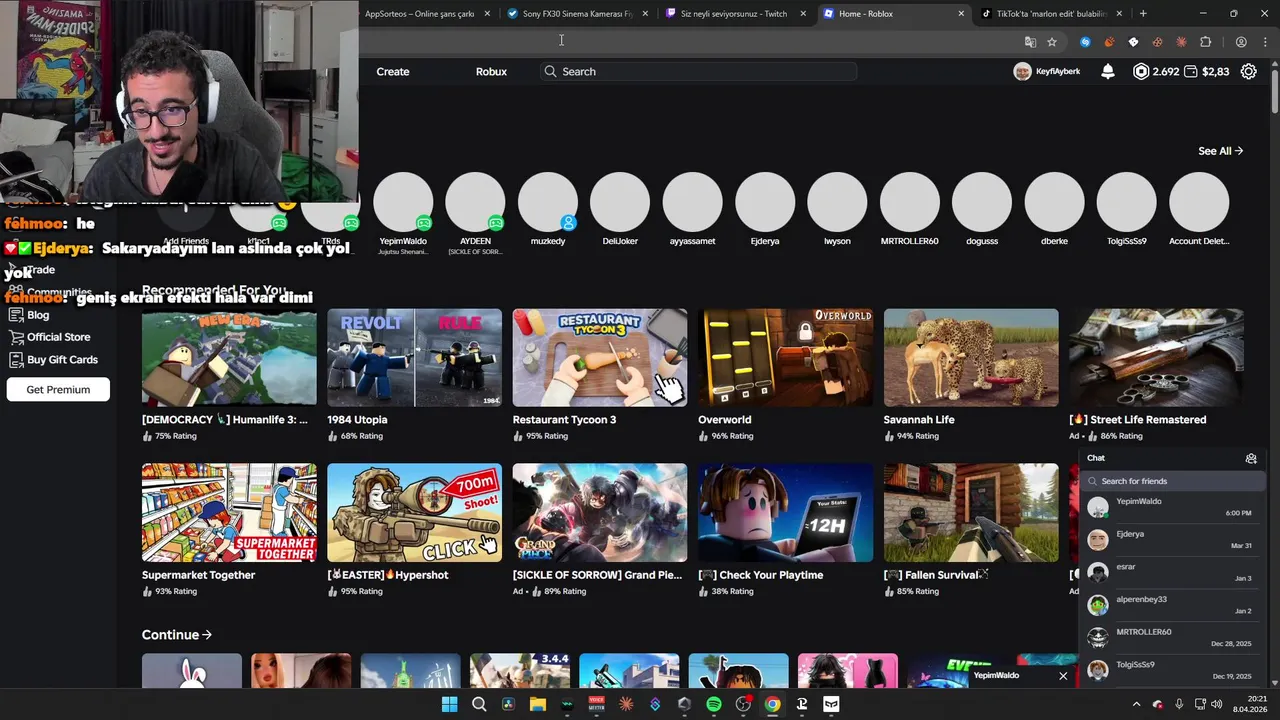Open Roblox settings gear icon
The image size is (1280, 720).
click(x=1248, y=71)
